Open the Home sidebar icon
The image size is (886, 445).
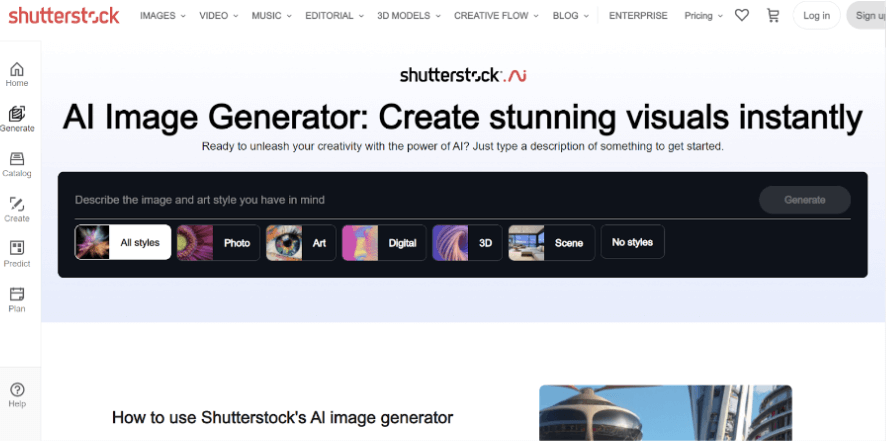coord(17,70)
